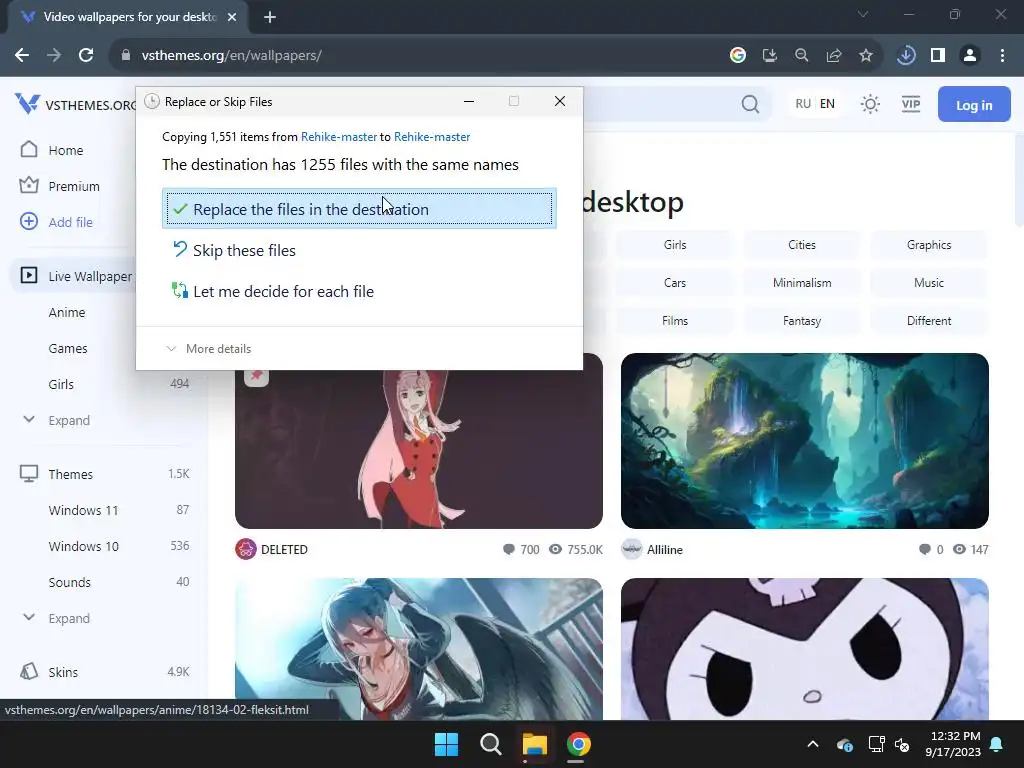
Task: Open Skins in the sidebar
Action: tap(63, 672)
